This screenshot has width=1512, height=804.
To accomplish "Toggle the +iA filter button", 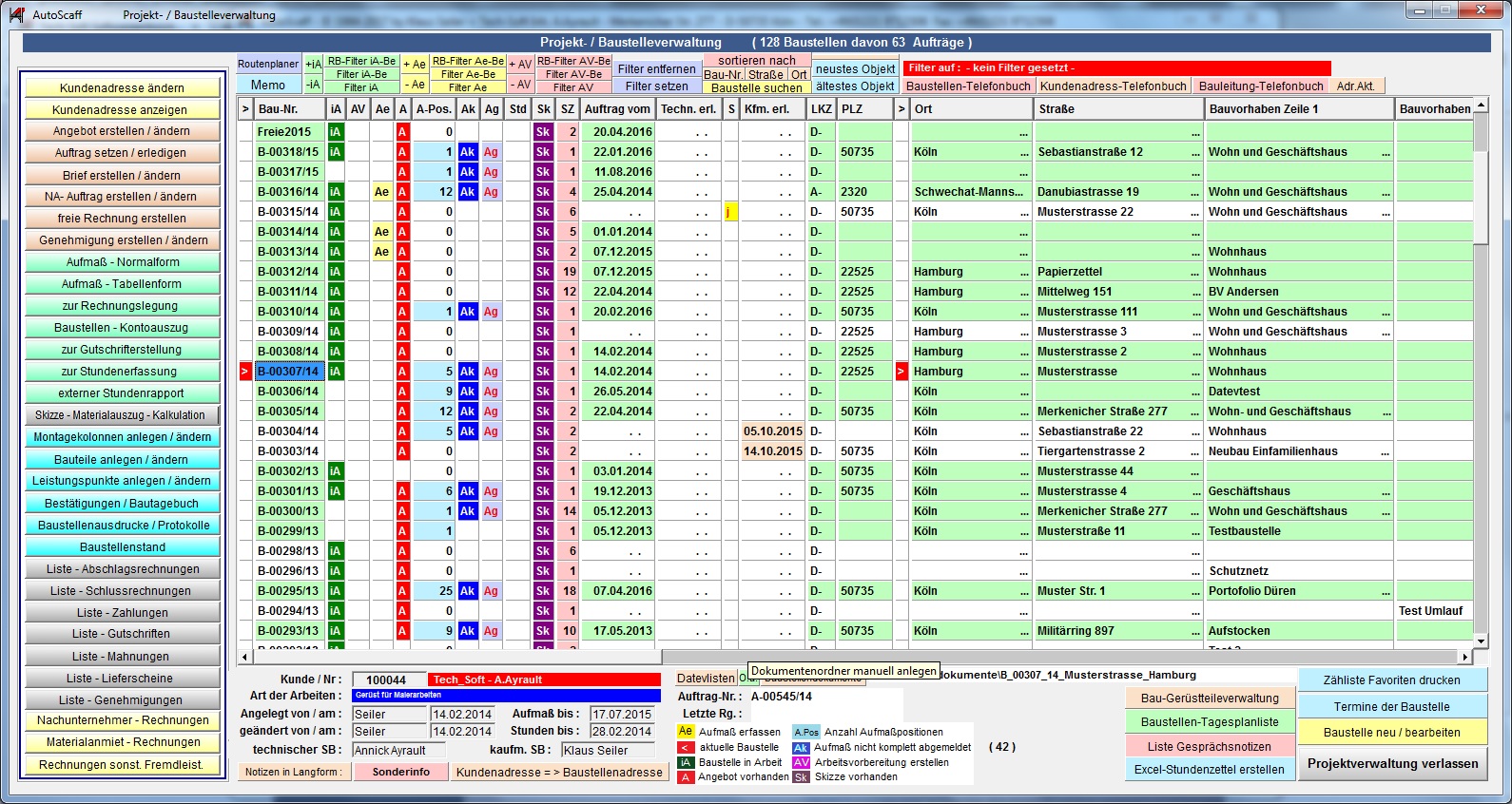I will click(314, 64).
